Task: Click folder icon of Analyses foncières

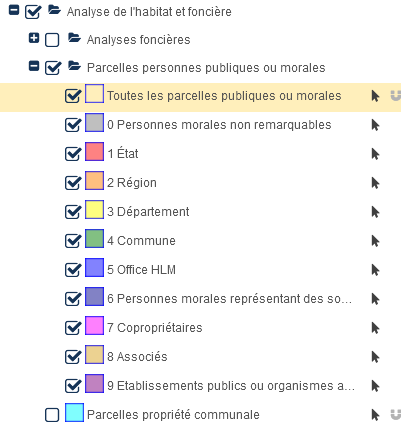Action: coord(74,38)
